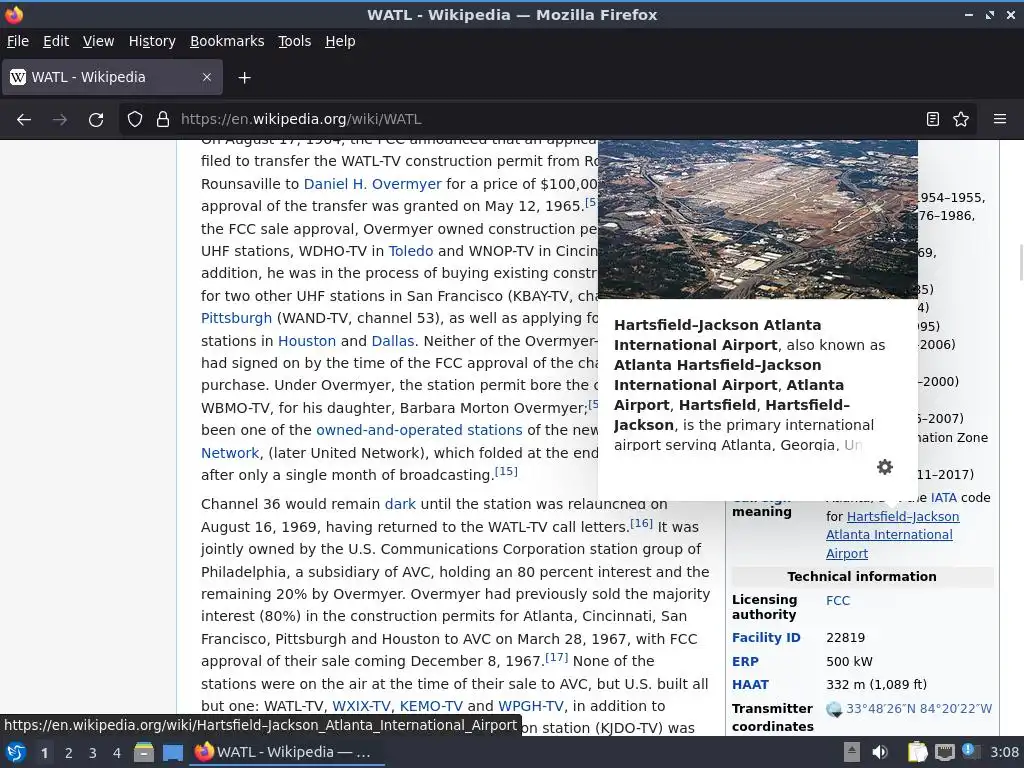Open the dark link
The height and width of the screenshot is (768, 1024).
400,504
